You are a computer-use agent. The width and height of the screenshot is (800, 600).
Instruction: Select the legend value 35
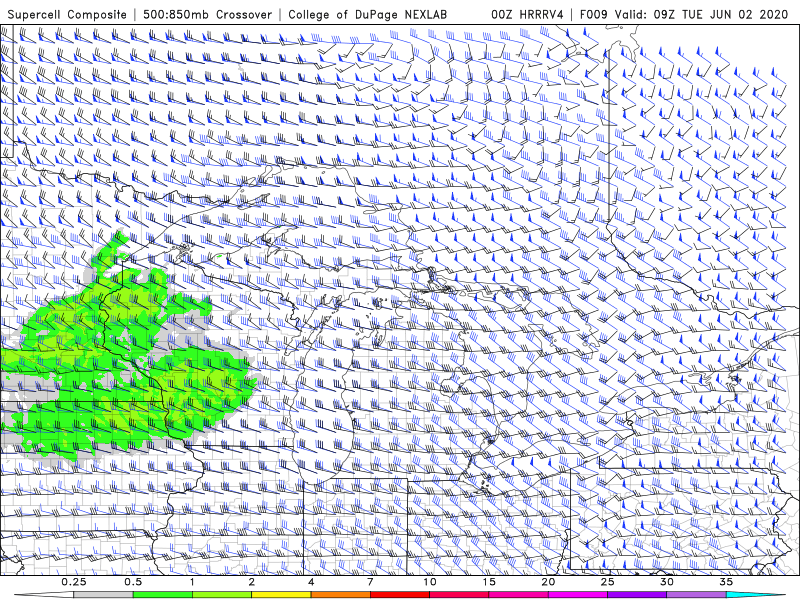pyautogui.click(x=726, y=582)
